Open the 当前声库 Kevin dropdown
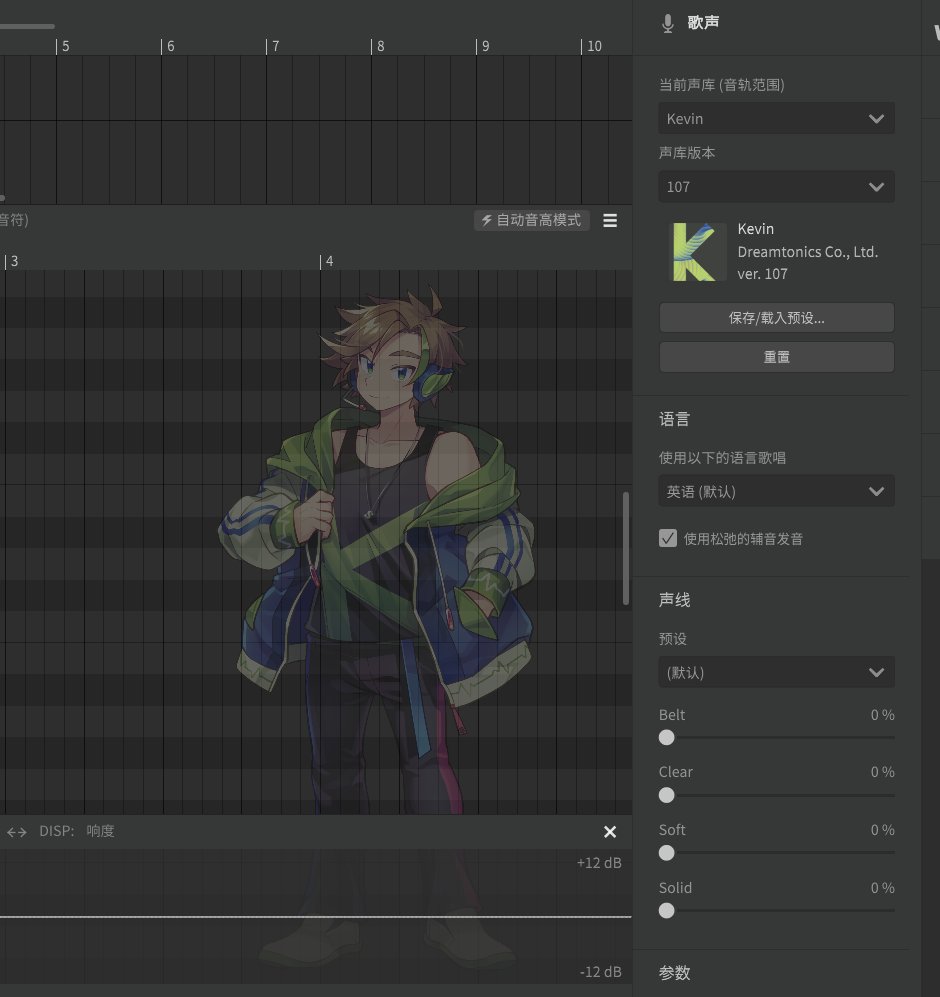Viewport: 940px width, 997px height. pyautogui.click(x=777, y=118)
